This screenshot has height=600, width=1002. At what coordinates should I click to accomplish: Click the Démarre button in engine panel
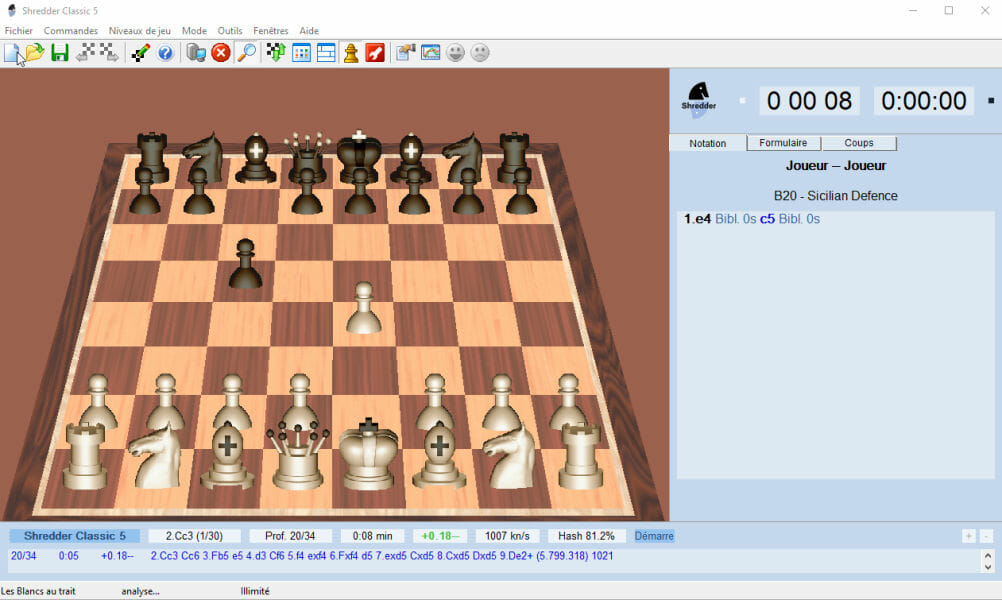click(654, 536)
